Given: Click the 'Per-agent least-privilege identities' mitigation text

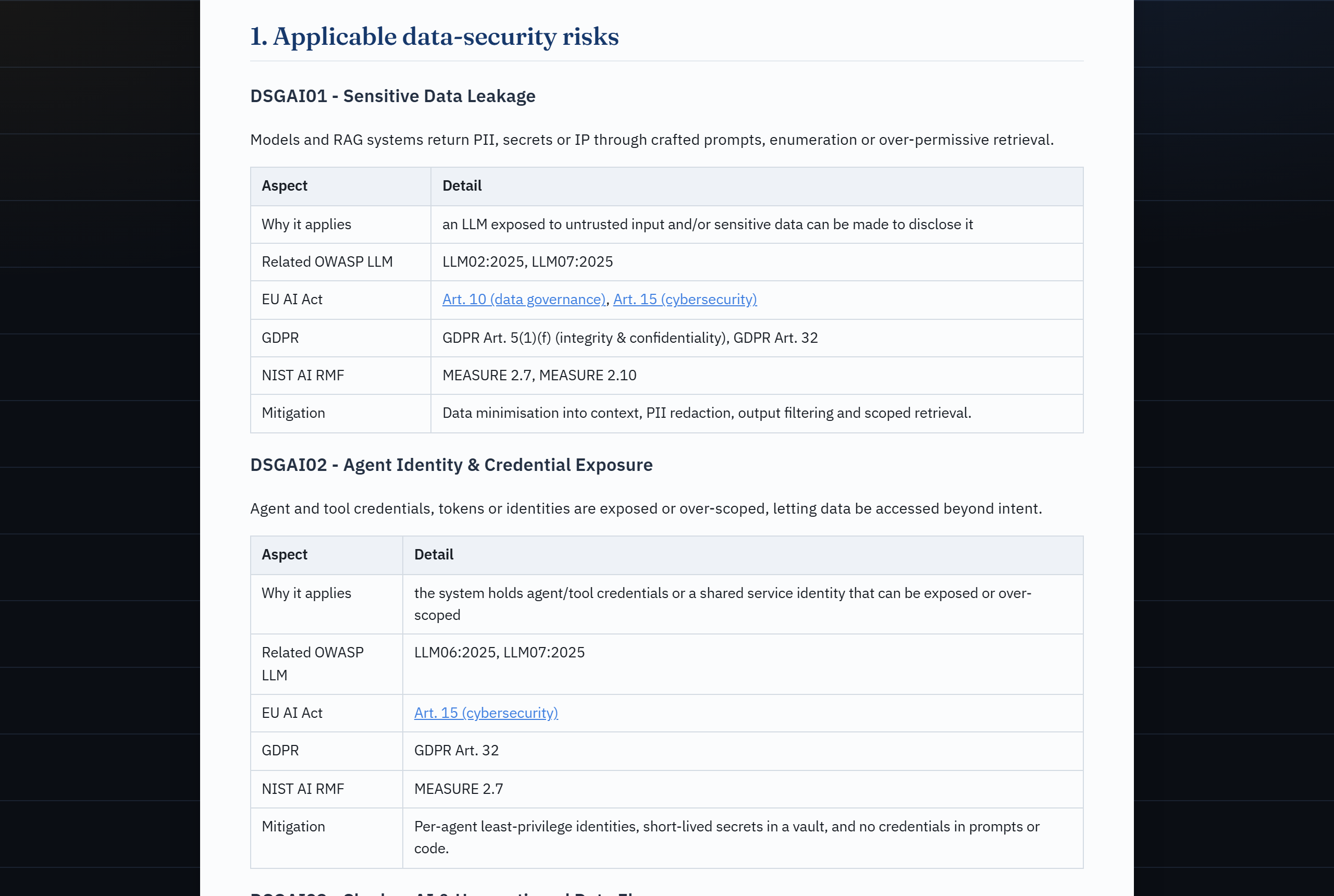Looking at the screenshot, I should click(x=726, y=838).
